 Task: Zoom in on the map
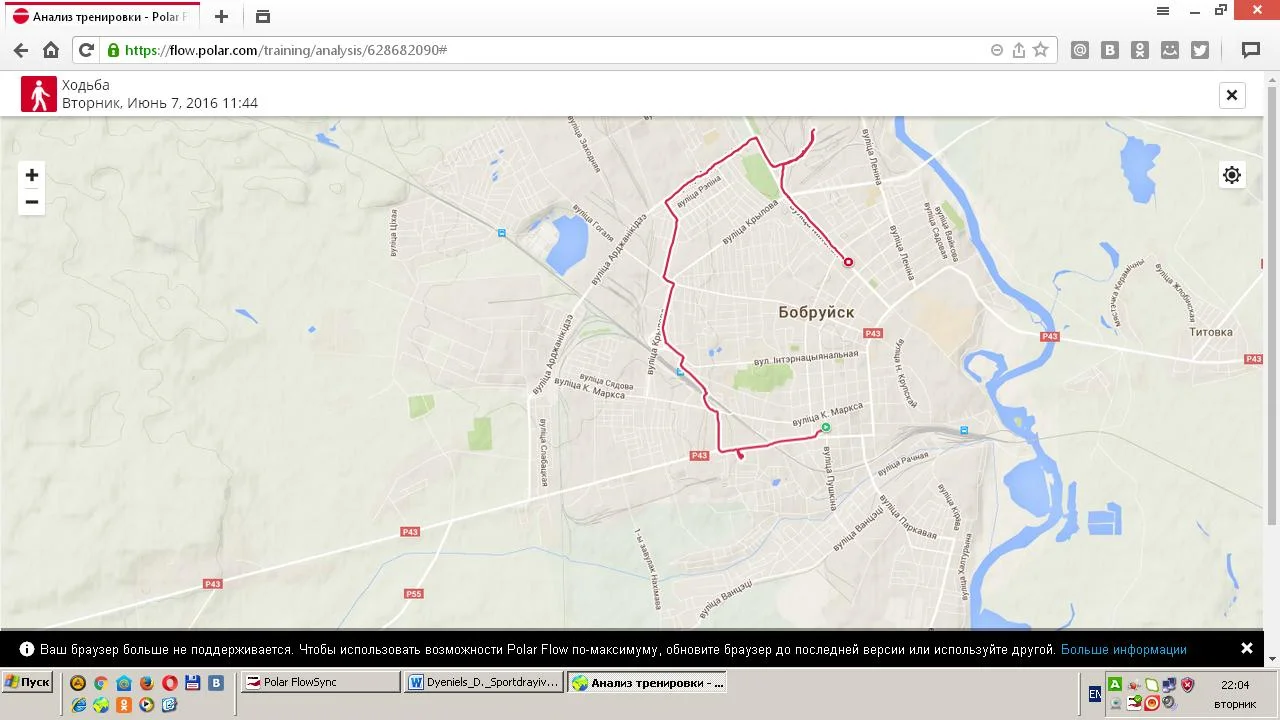[32, 175]
